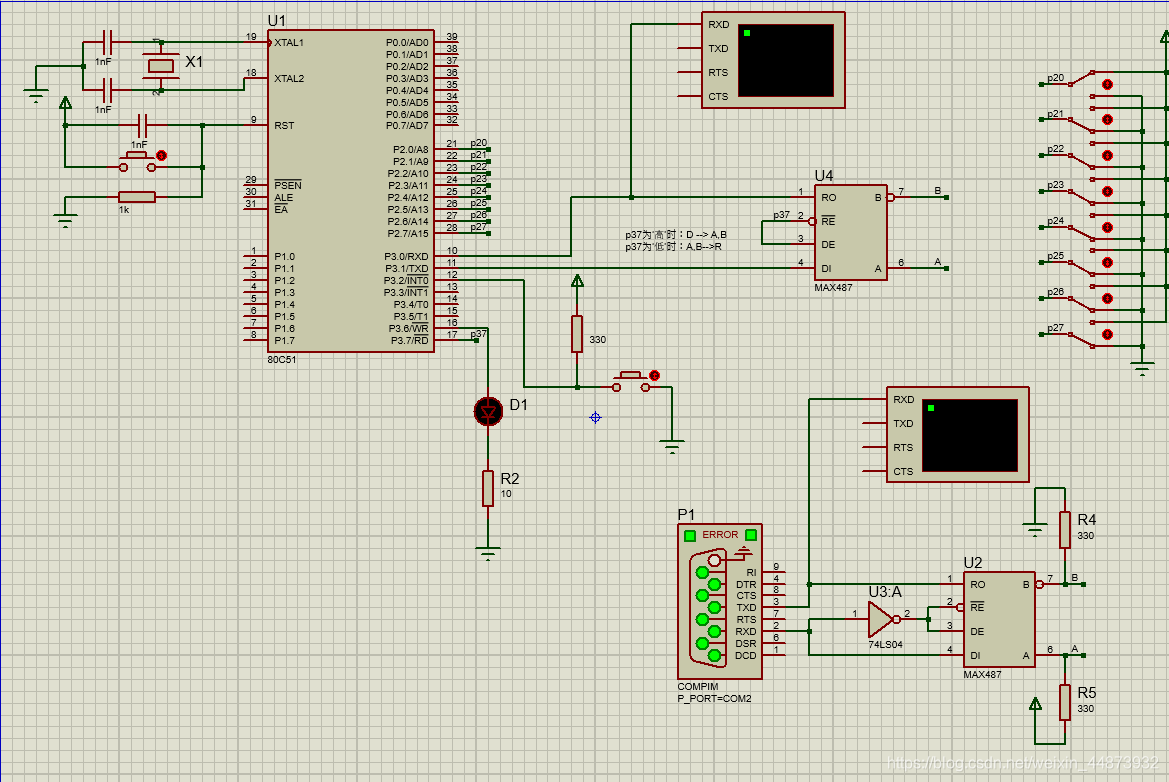Screen dimensions: 1169x782
Task: Select resistor R4 on the B line
Action: point(1065,530)
